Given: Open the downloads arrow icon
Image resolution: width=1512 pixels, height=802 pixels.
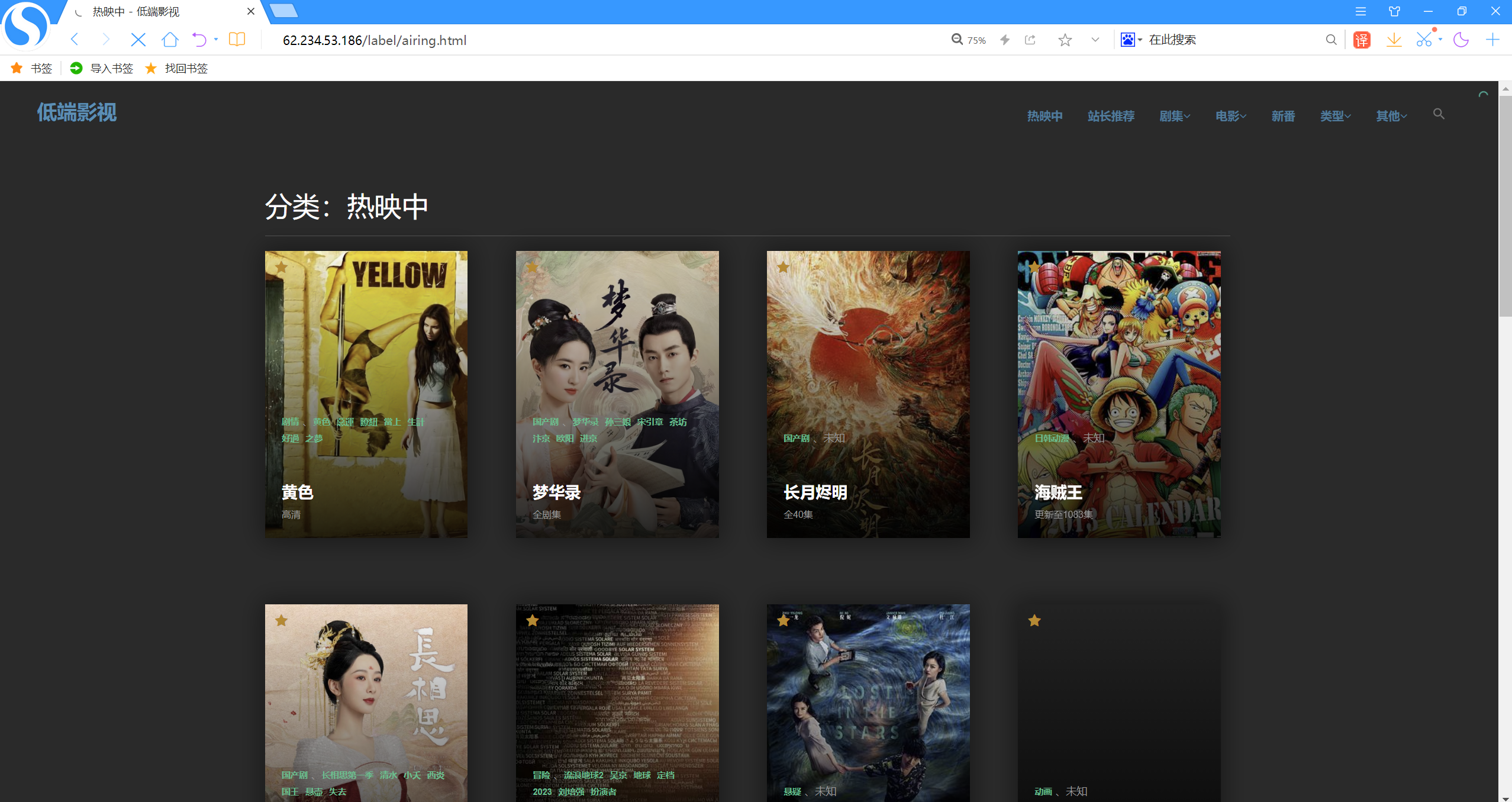Looking at the screenshot, I should [x=1394, y=40].
